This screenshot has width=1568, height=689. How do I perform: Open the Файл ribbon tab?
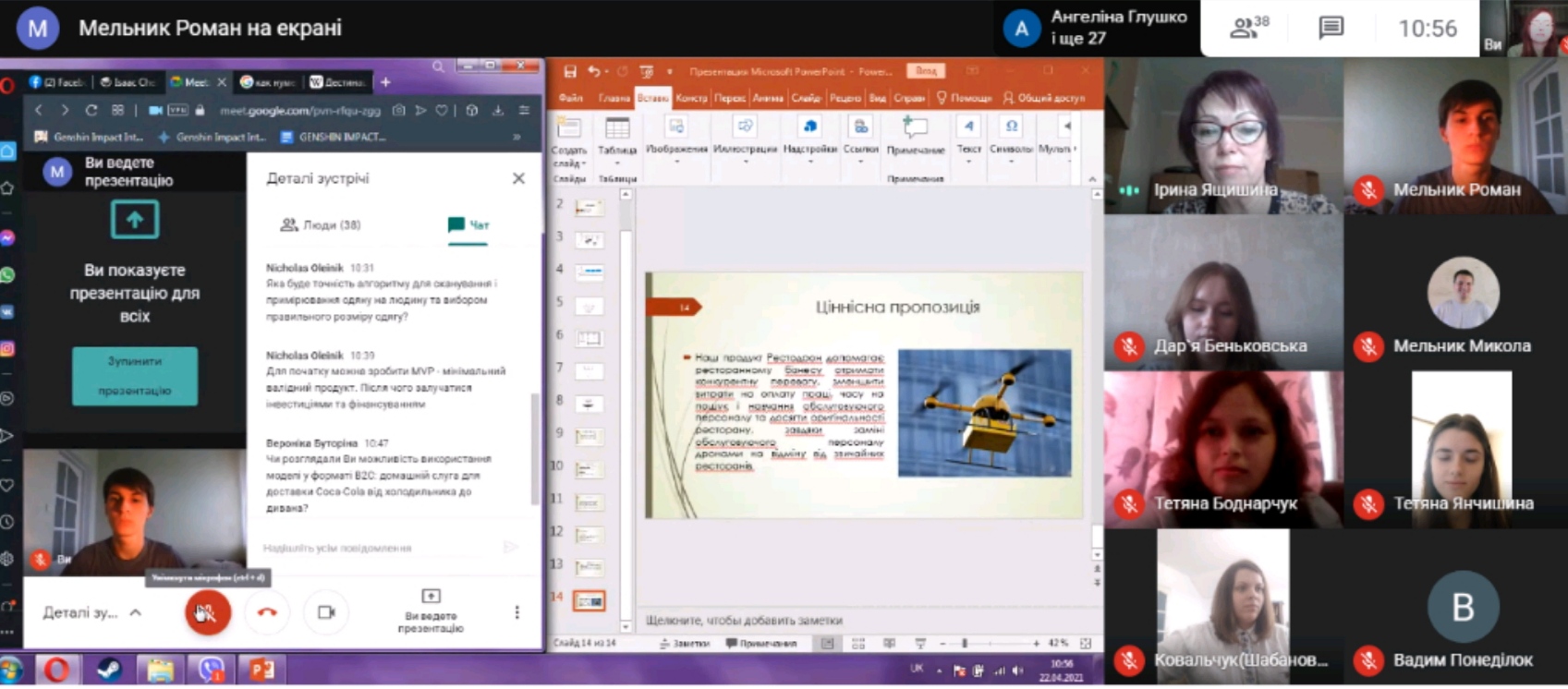tap(570, 98)
